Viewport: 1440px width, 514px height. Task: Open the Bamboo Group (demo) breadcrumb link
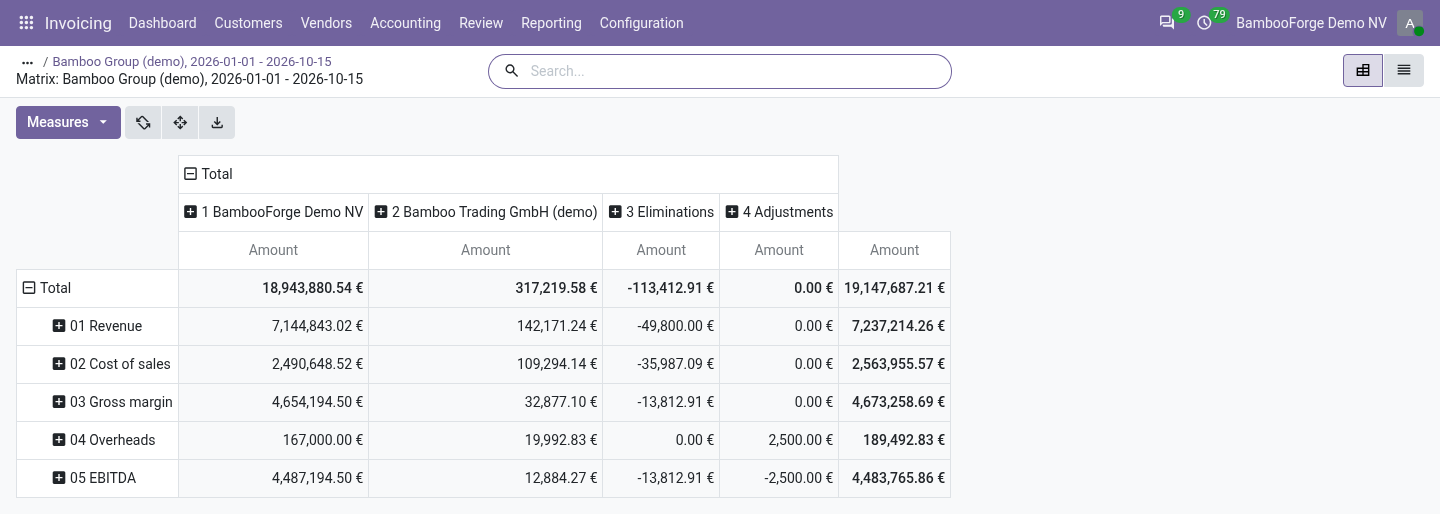click(x=192, y=62)
